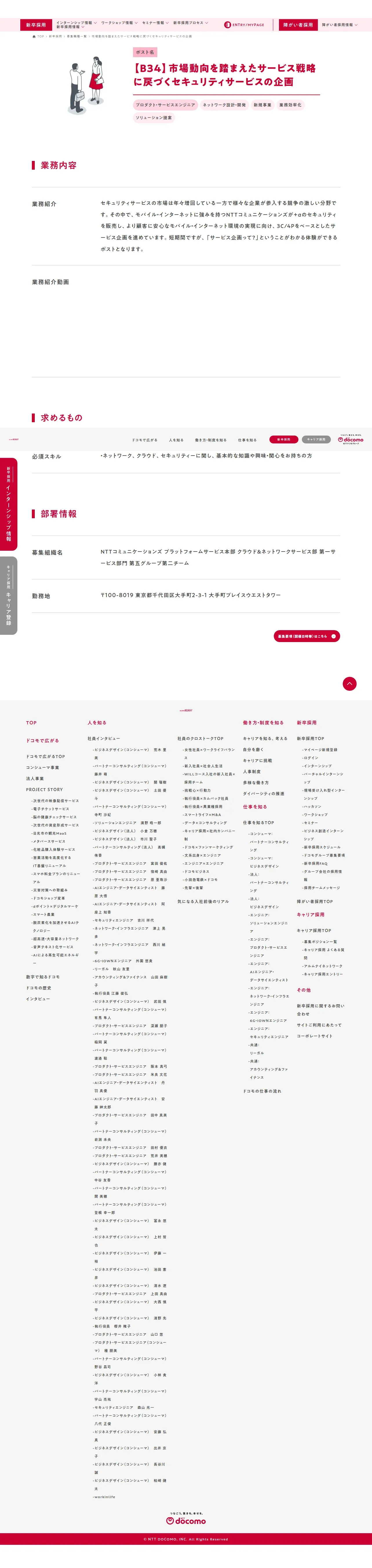This screenshot has width=372, height=1568.
Task: Click the home icon in the breadcrumb
Action: [x=34, y=37]
